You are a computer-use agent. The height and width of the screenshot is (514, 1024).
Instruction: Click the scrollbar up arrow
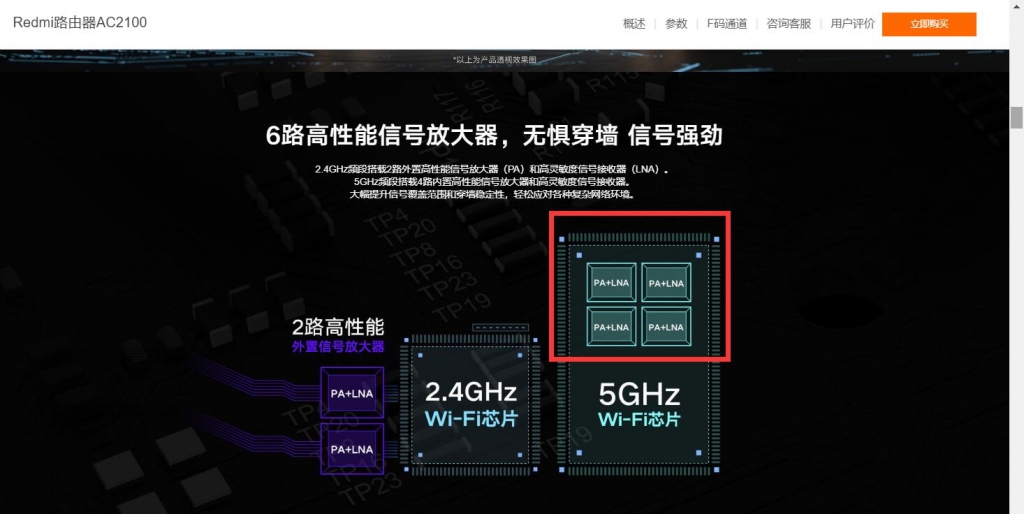[1016, 7]
